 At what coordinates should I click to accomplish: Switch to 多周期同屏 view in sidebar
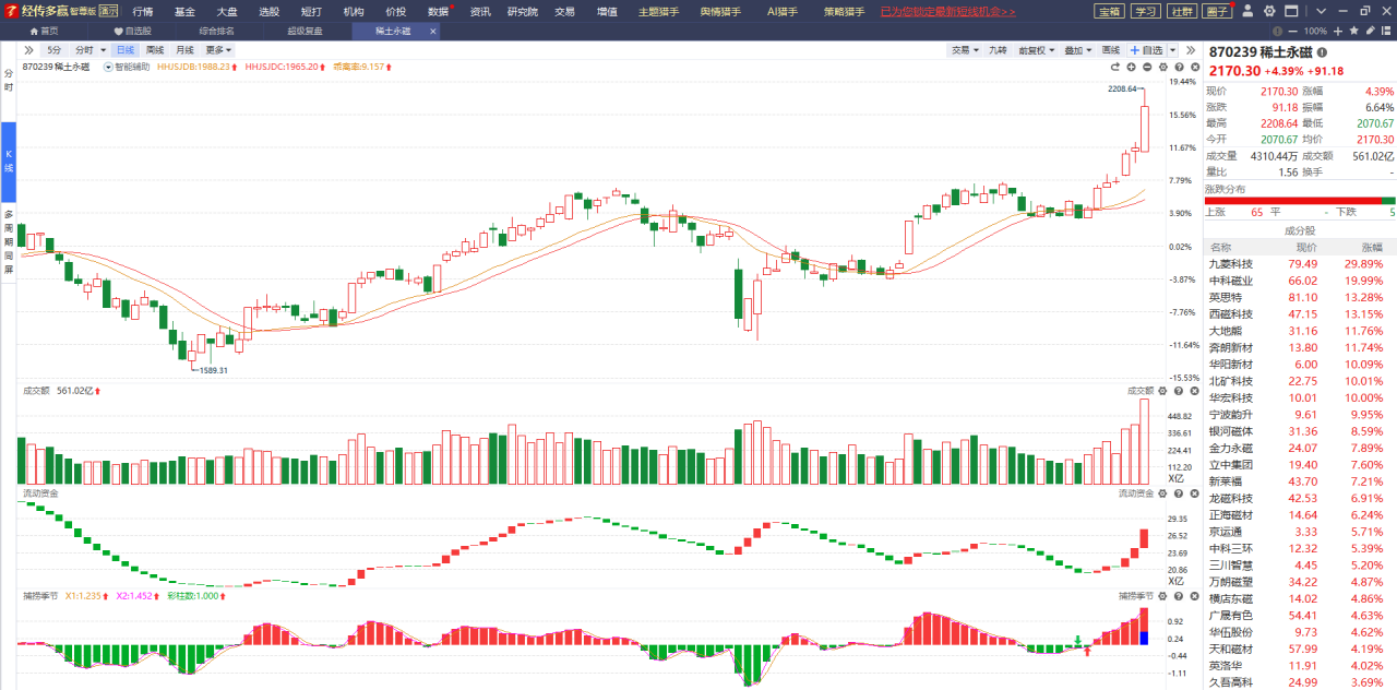[x=8, y=242]
